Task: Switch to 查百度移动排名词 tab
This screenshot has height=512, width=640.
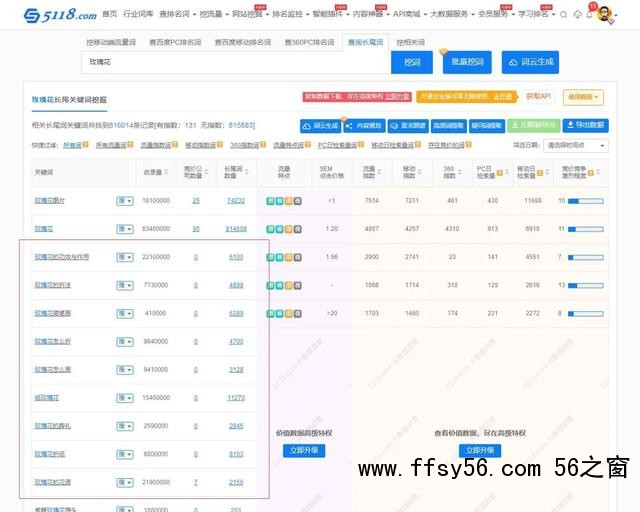Action: coord(243,42)
